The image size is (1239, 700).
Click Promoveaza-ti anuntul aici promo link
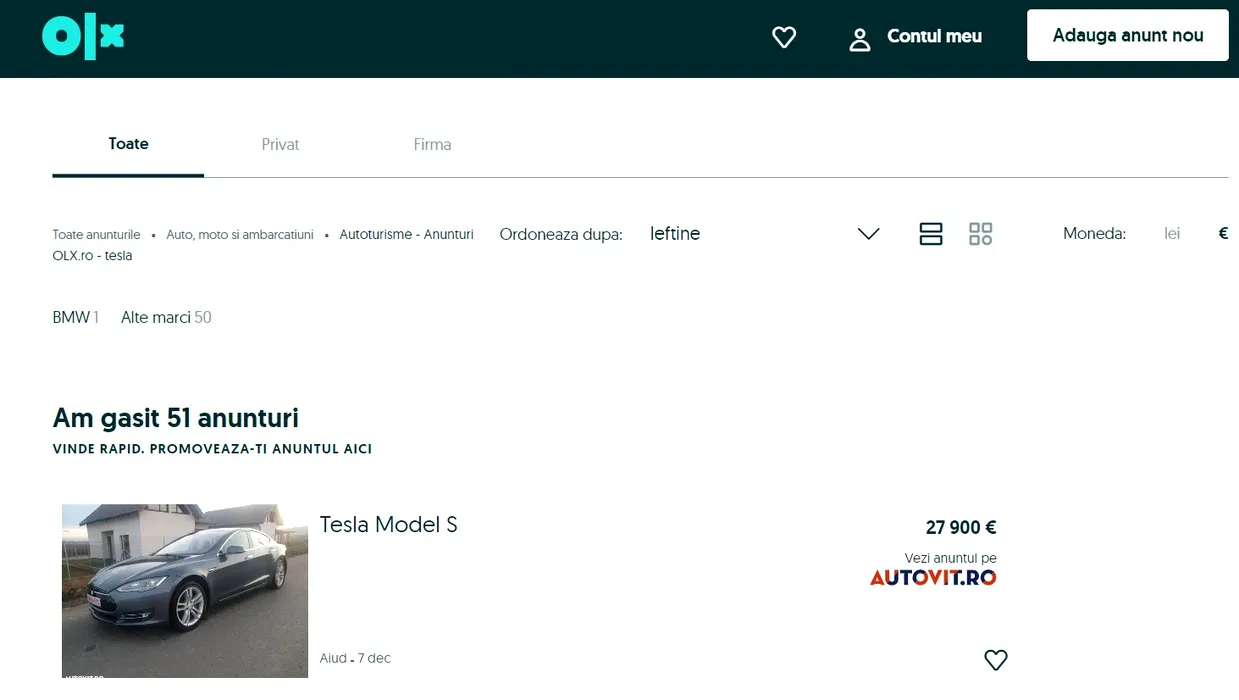(x=212, y=449)
